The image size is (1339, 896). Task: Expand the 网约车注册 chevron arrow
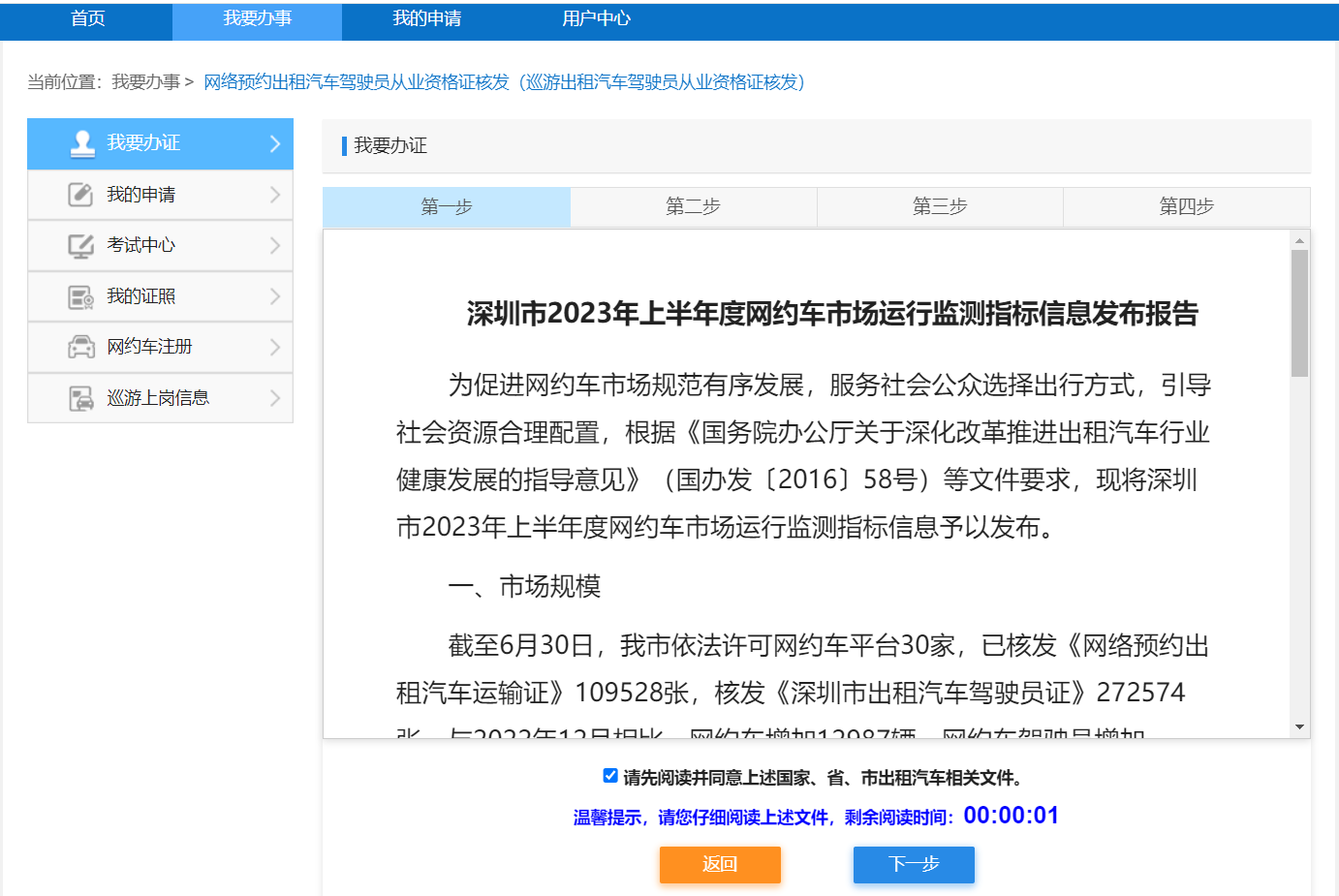click(275, 347)
